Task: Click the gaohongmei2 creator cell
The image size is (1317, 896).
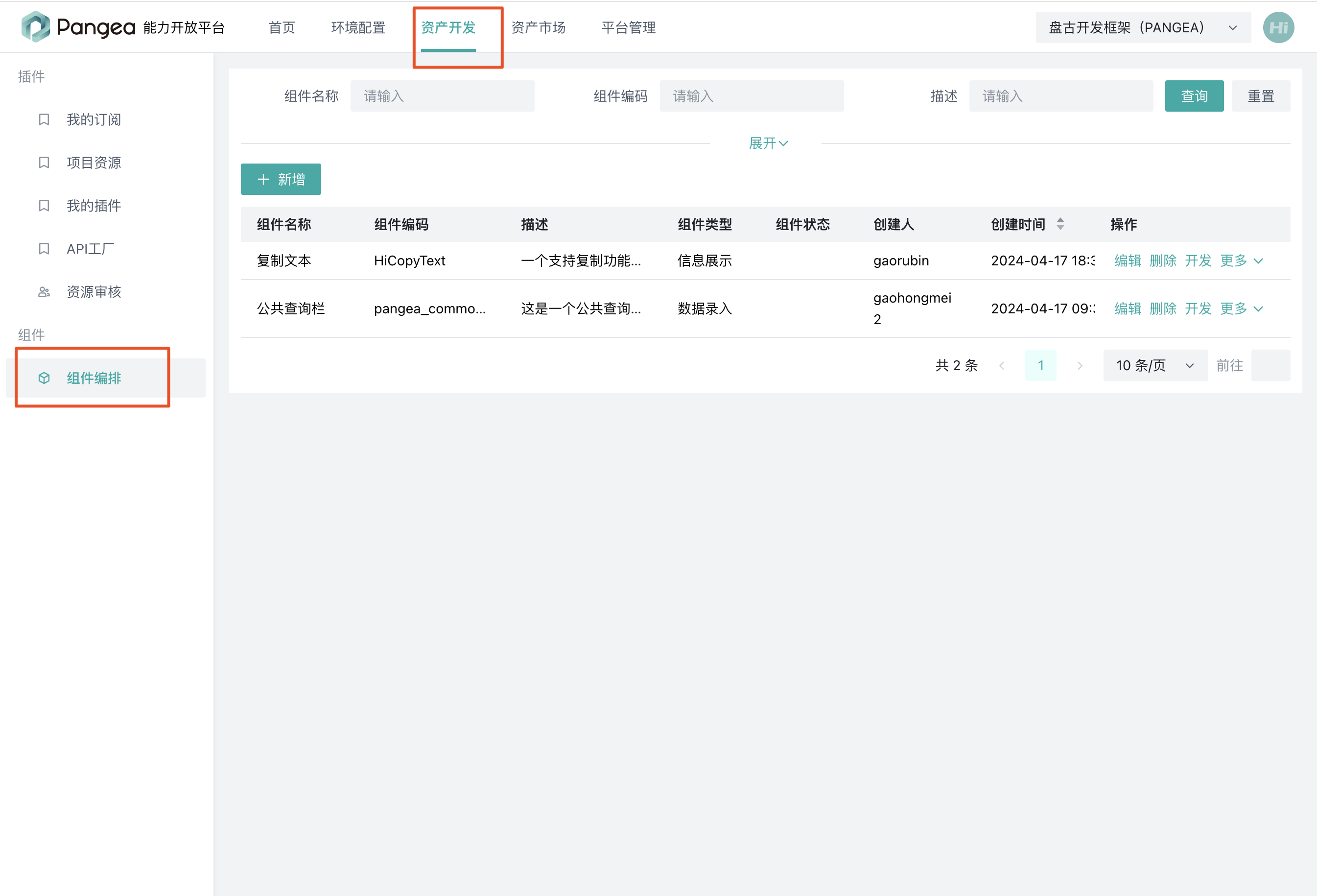Action: click(913, 308)
